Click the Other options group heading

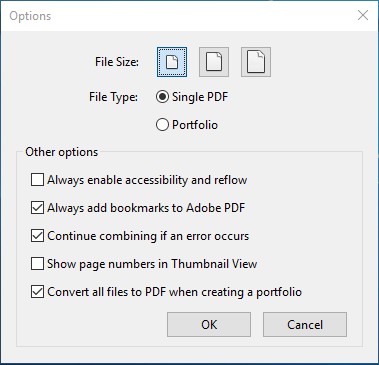click(x=62, y=152)
